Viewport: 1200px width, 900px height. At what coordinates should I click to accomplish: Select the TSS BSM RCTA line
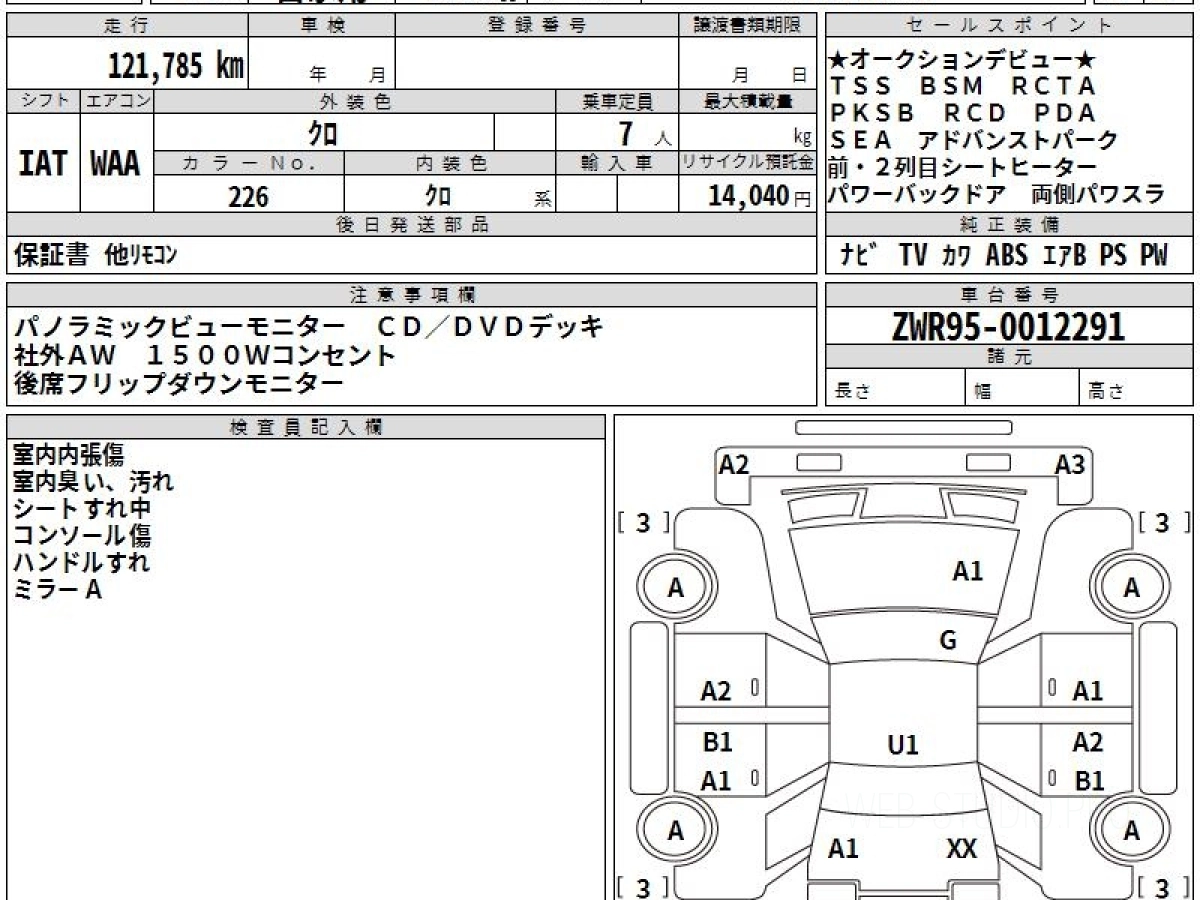pos(962,87)
